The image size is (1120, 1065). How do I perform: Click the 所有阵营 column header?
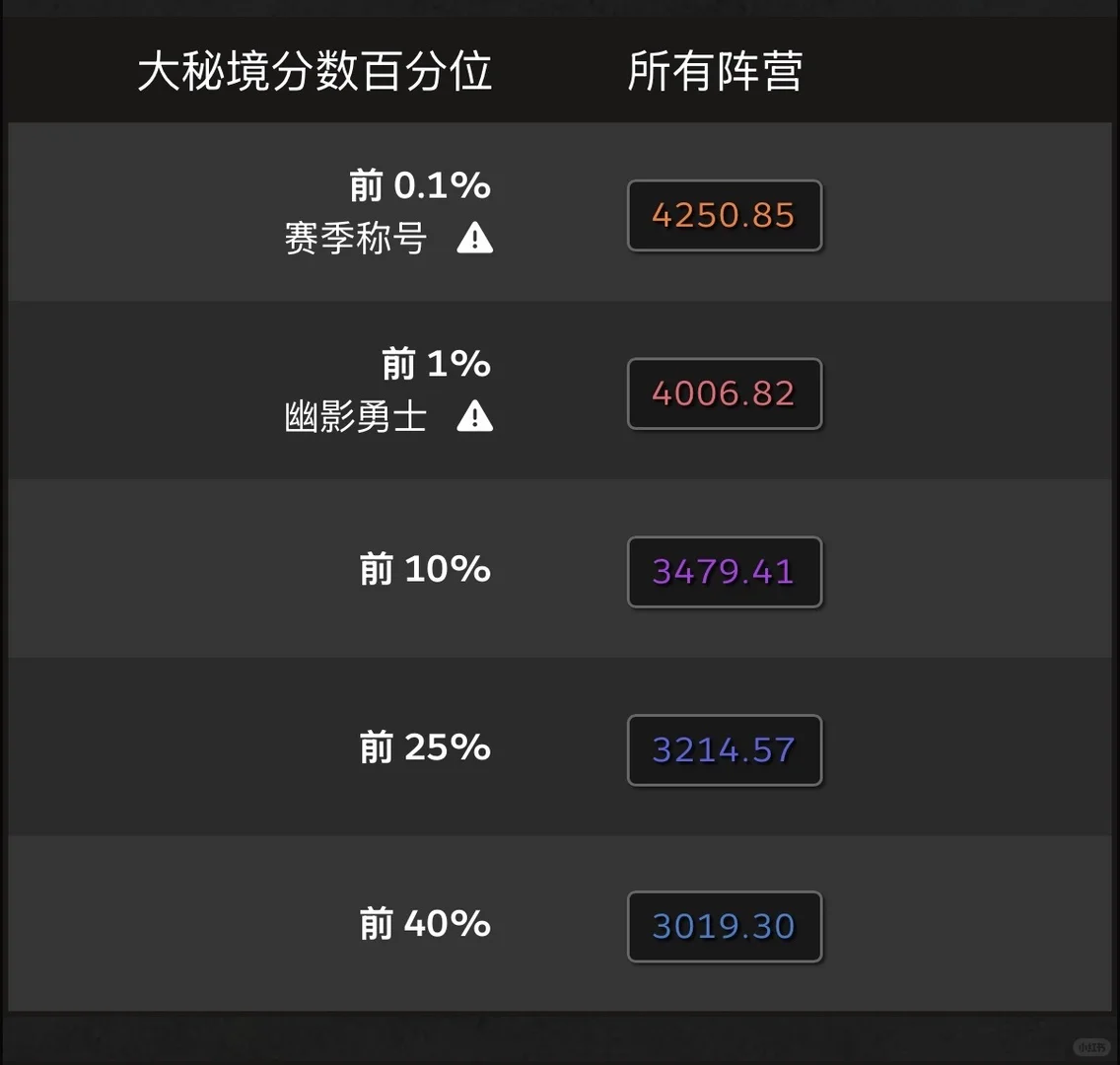[x=715, y=71]
